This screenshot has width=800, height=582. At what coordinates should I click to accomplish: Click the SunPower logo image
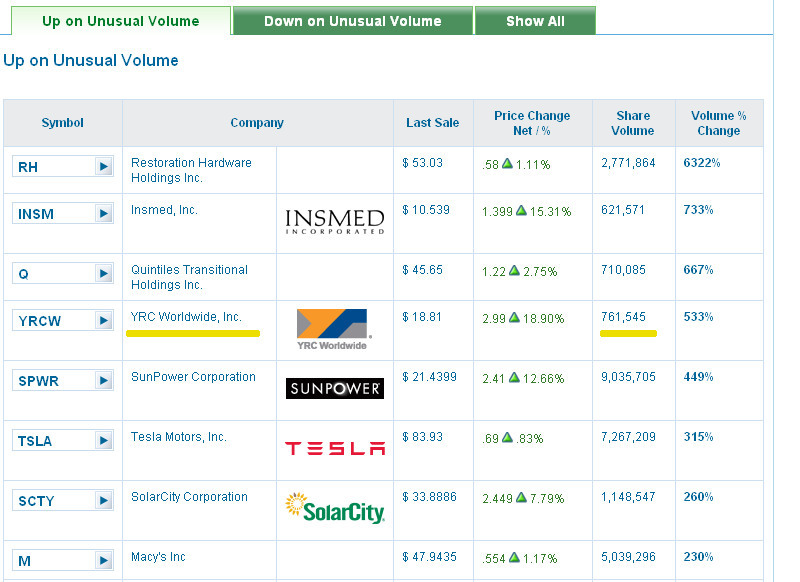click(334, 388)
